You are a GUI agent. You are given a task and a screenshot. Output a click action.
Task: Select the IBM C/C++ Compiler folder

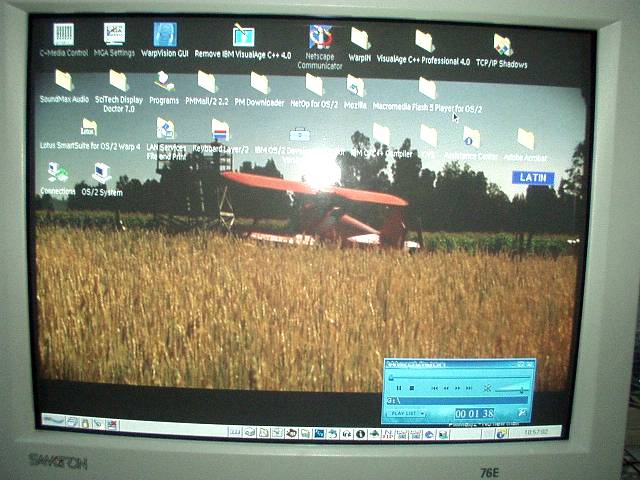coord(381,134)
